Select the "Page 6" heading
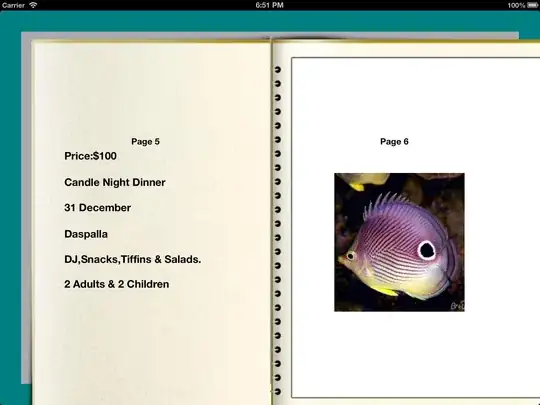 394,142
